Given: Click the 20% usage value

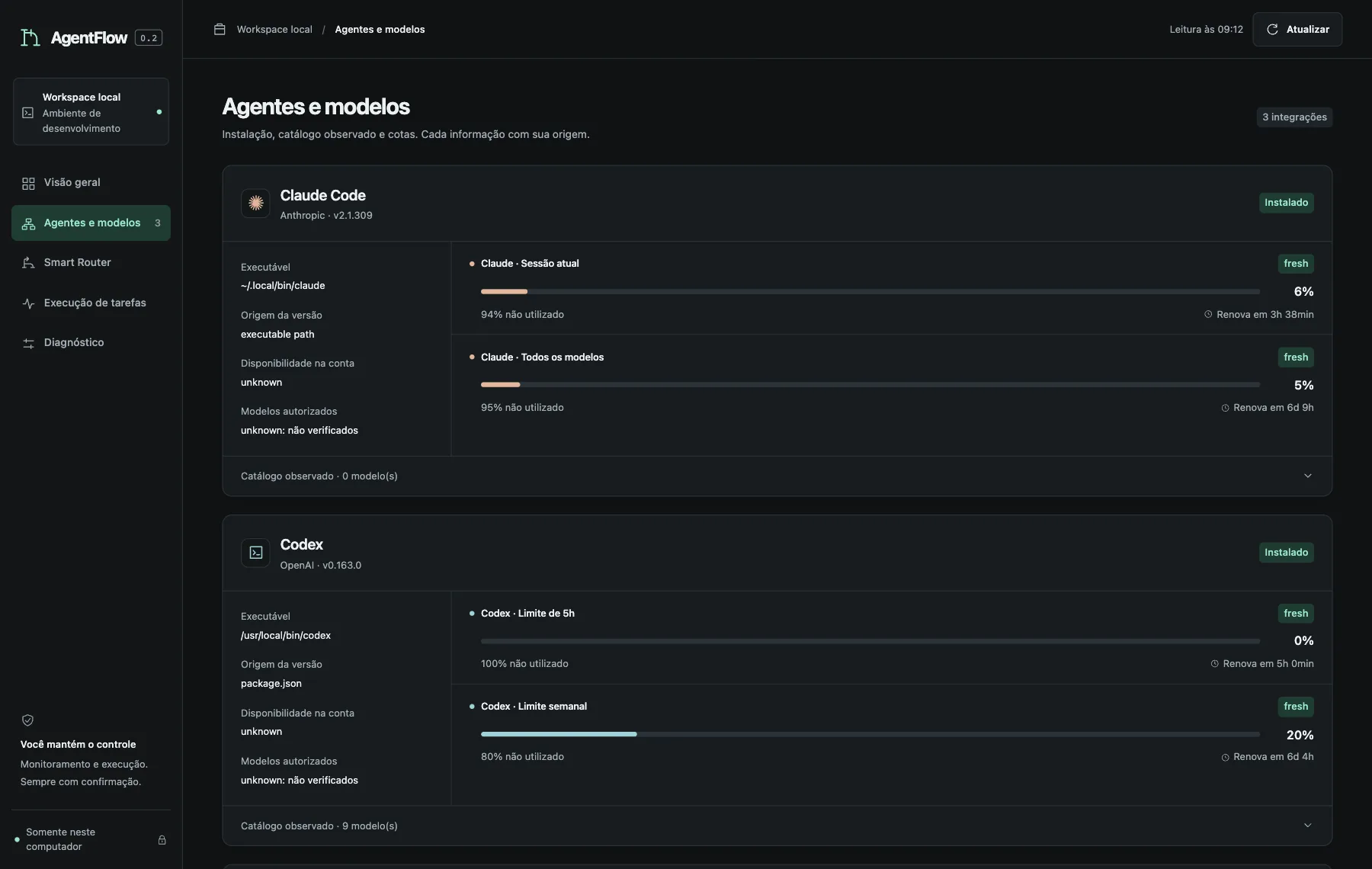Looking at the screenshot, I should [x=1300, y=736].
